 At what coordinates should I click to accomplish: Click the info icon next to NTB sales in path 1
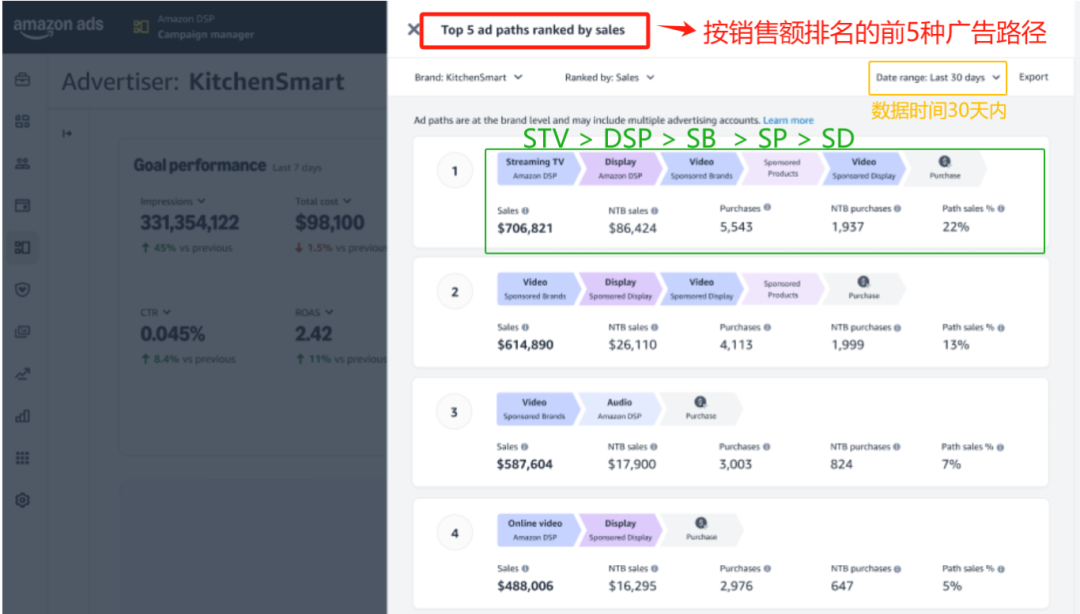654,211
